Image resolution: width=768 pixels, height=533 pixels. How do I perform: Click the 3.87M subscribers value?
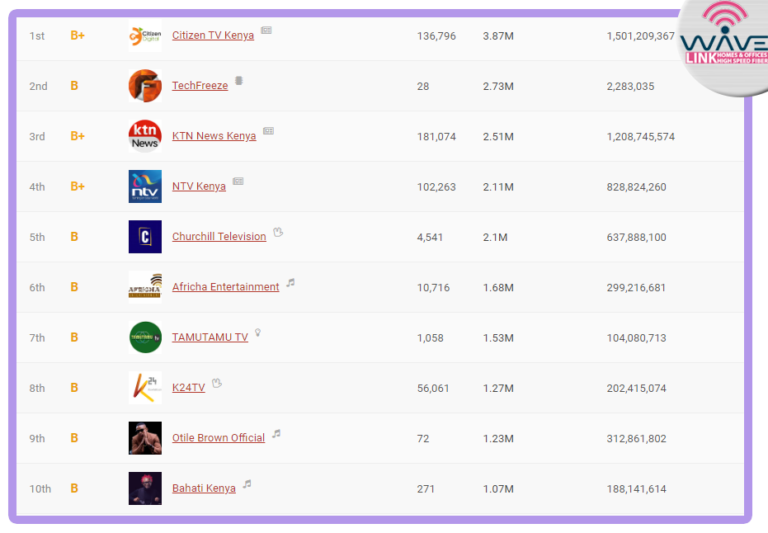tap(498, 36)
